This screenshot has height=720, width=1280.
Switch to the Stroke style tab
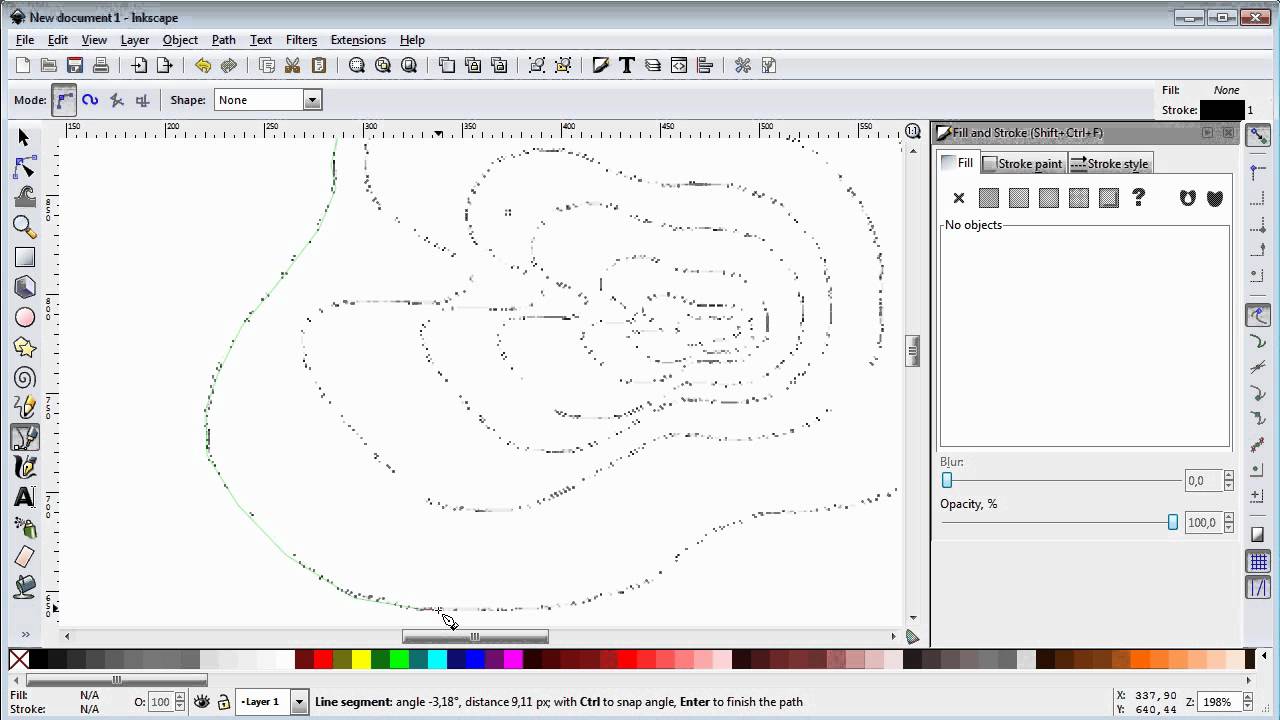coord(1111,163)
